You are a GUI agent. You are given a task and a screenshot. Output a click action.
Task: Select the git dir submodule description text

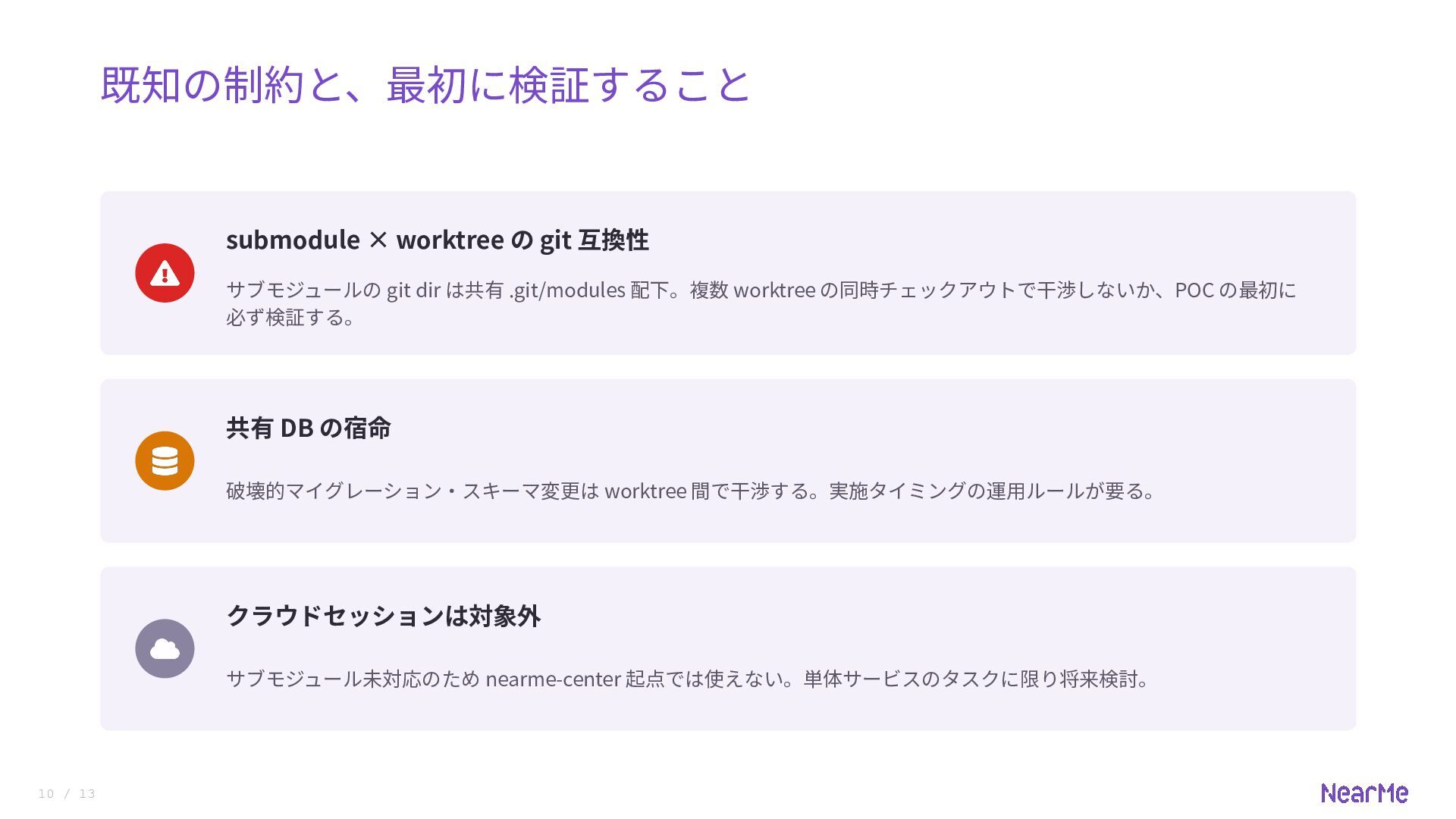[761, 303]
